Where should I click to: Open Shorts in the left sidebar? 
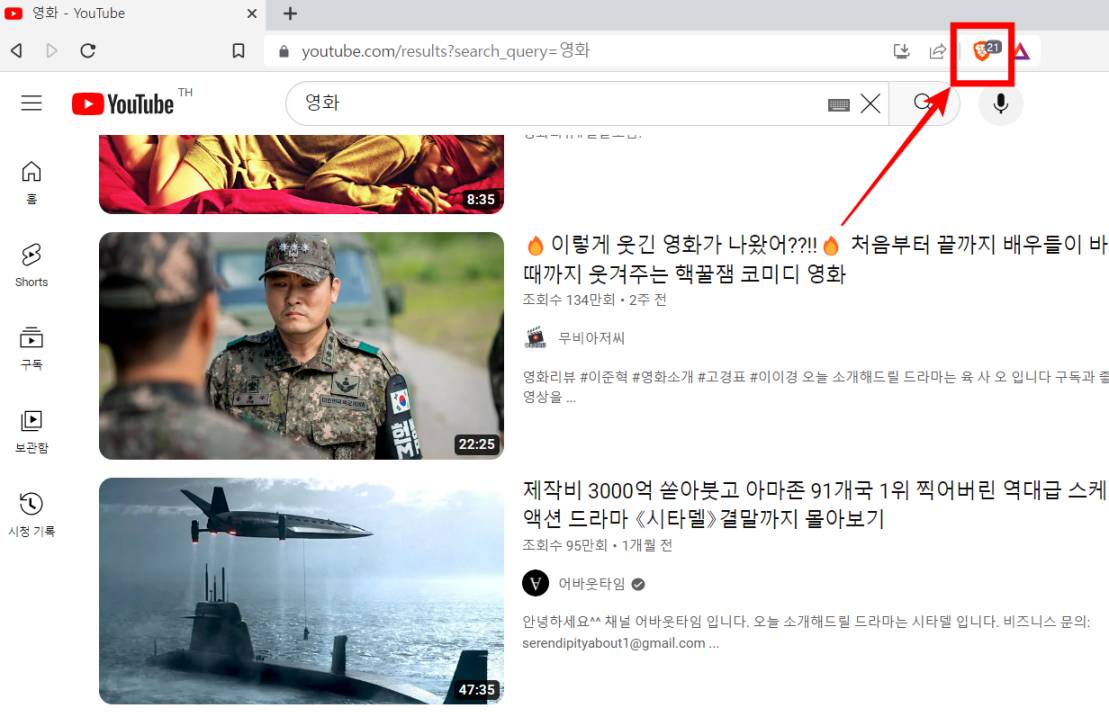tap(31, 265)
